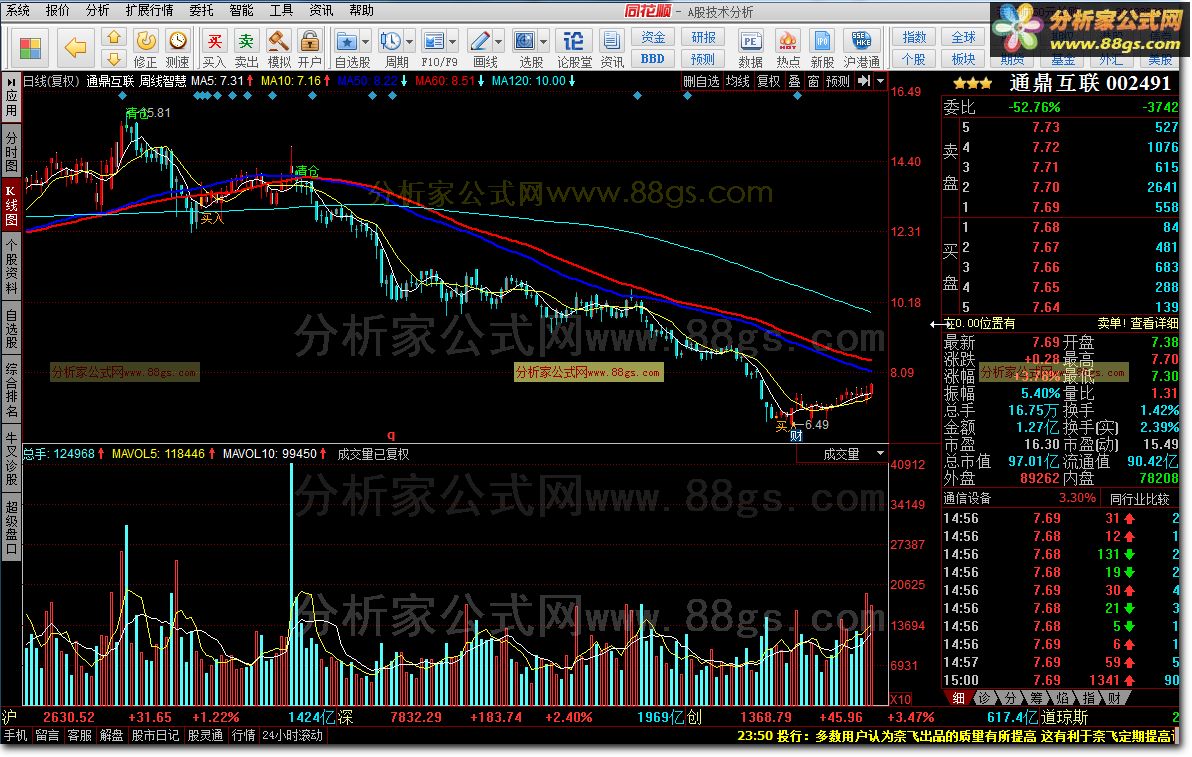The width and height of the screenshot is (1192, 757).
Task: Open the 成交量 indicator dropdown
Action: point(880,454)
